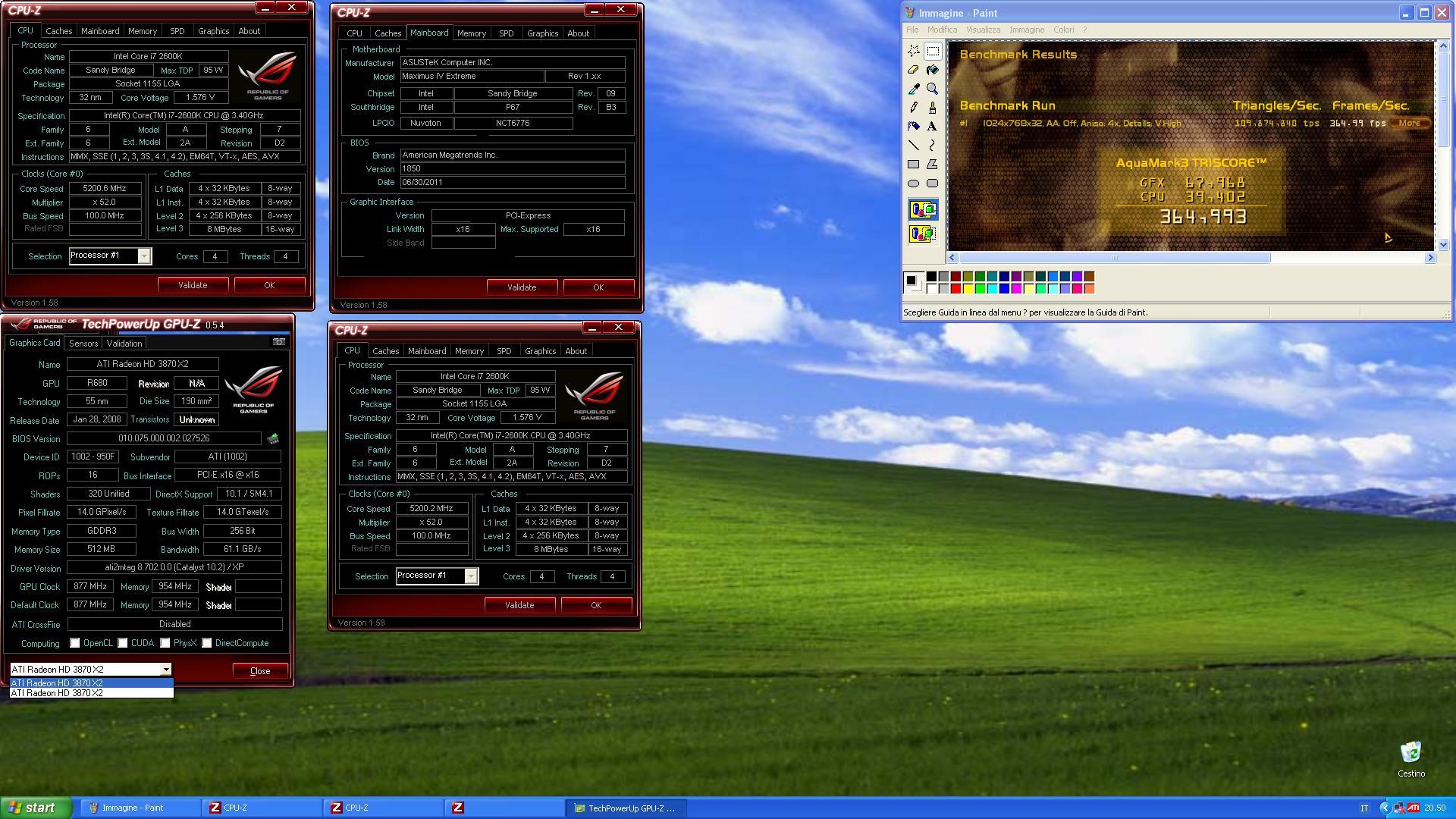
Task: Click the BIOS save chip icon in GPU-Z
Action: pyautogui.click(x=273, y=438)
